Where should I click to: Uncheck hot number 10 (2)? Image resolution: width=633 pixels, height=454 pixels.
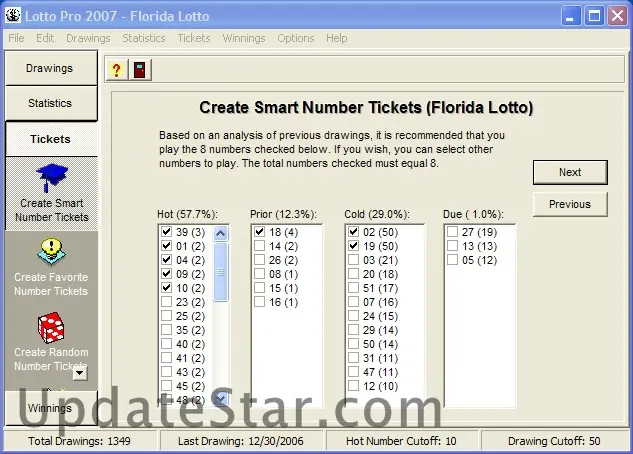pyautogui.click(x=166, y=288)
